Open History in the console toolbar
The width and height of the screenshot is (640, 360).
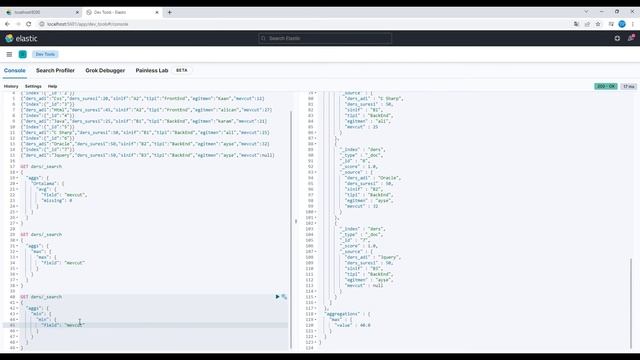click(11, 87)
